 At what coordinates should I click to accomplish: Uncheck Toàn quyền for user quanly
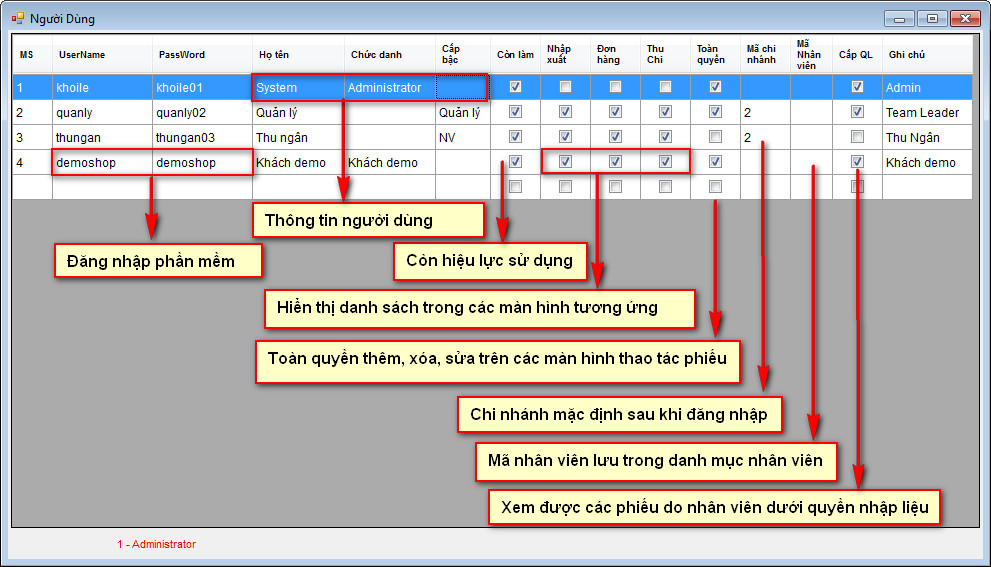715,112
